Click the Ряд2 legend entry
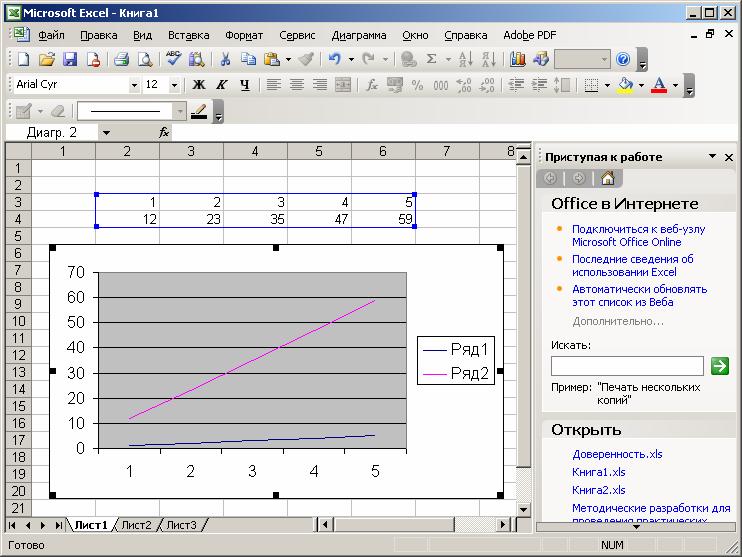Image resolution: width=742 pixels, height=557 pixels. coord(456,373)
